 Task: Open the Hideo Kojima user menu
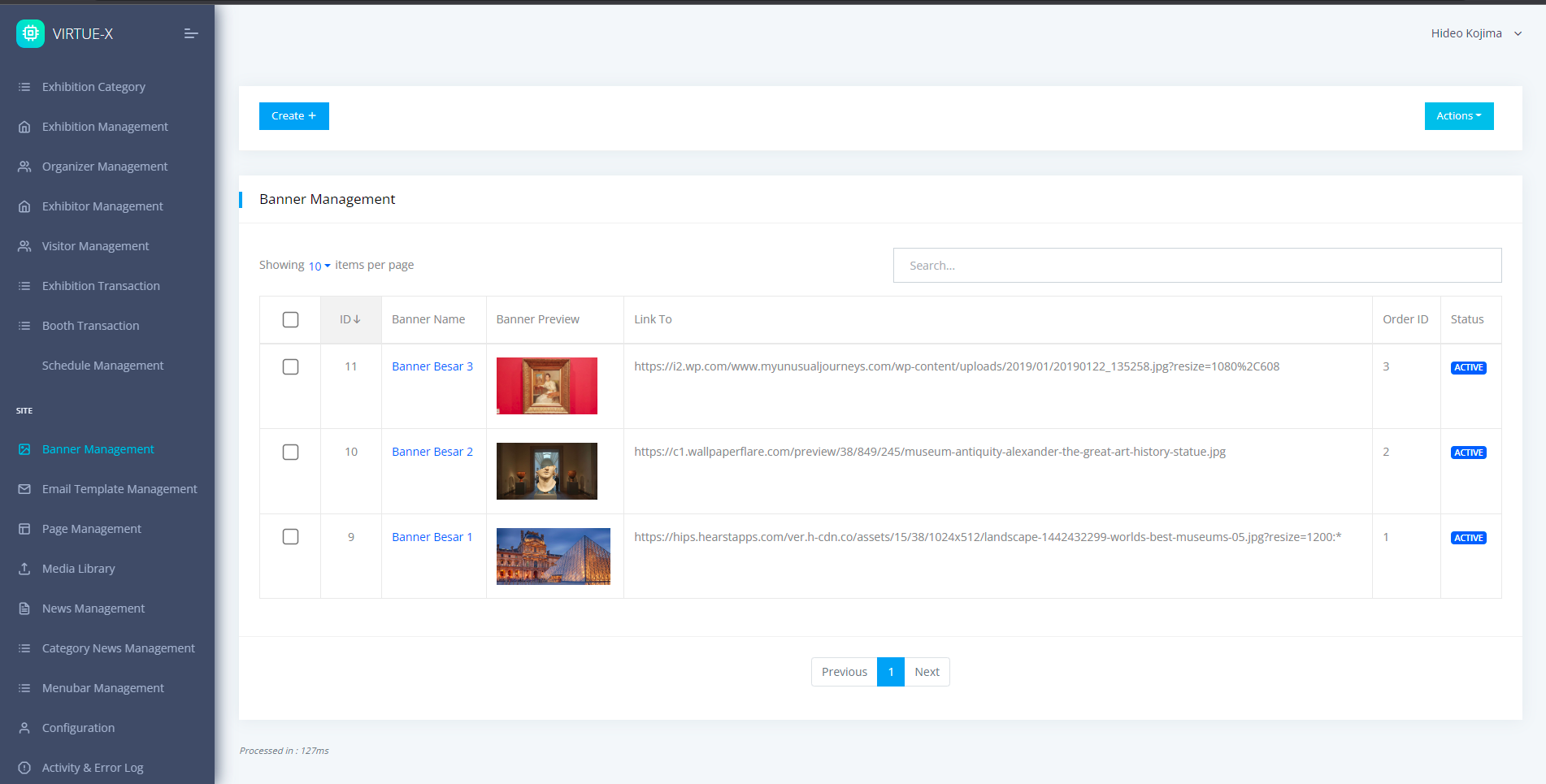click(x=1475, y=33)
